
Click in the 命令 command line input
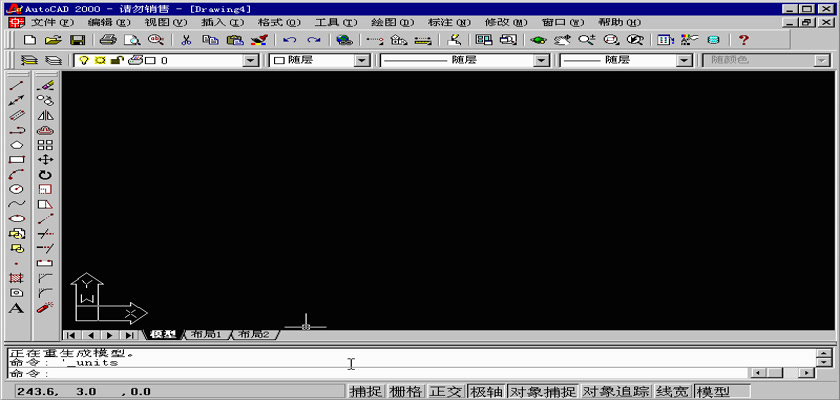point(377,373)
